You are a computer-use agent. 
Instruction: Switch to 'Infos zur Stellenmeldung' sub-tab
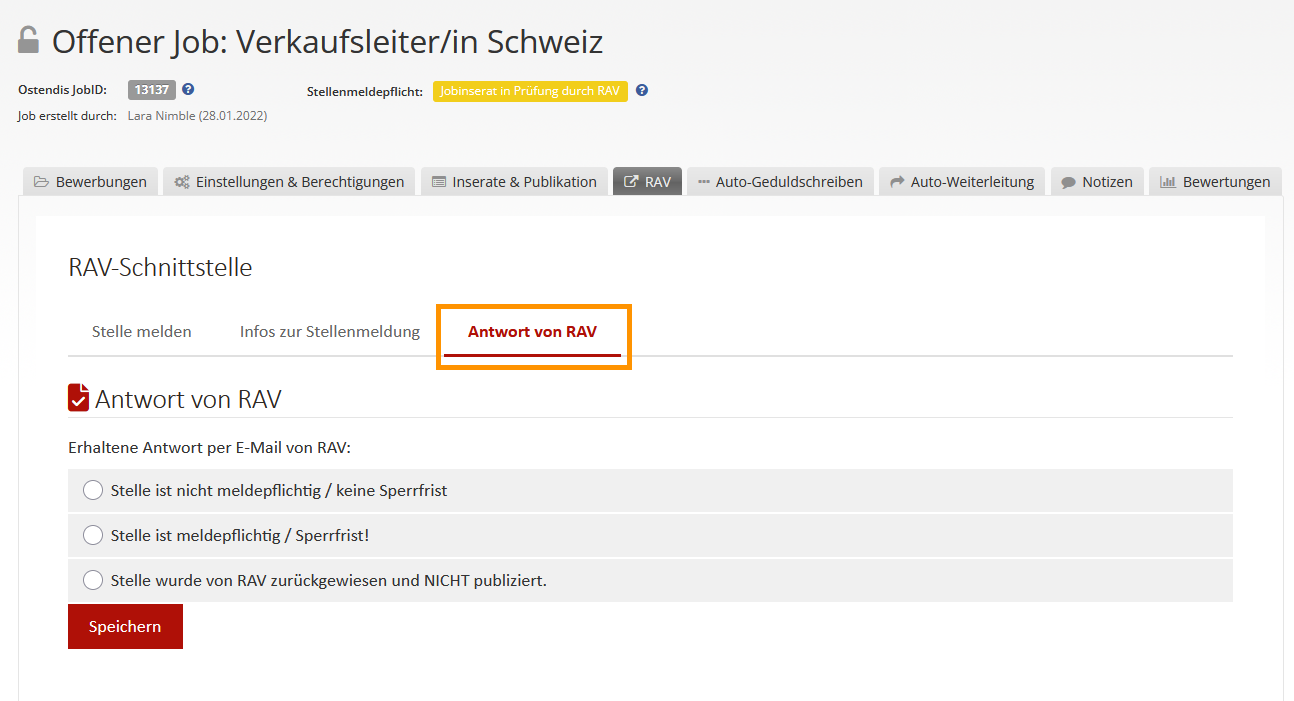(x=330, y=332)
